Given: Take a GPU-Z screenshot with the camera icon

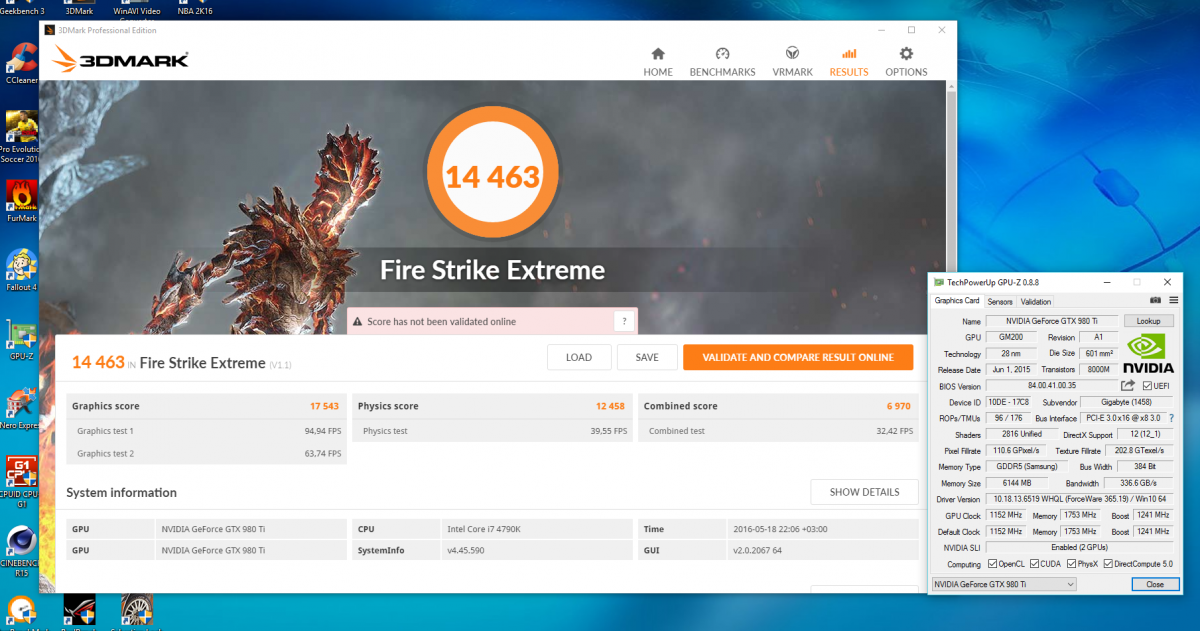Looking at the screenshot, I should (1155, 300).
